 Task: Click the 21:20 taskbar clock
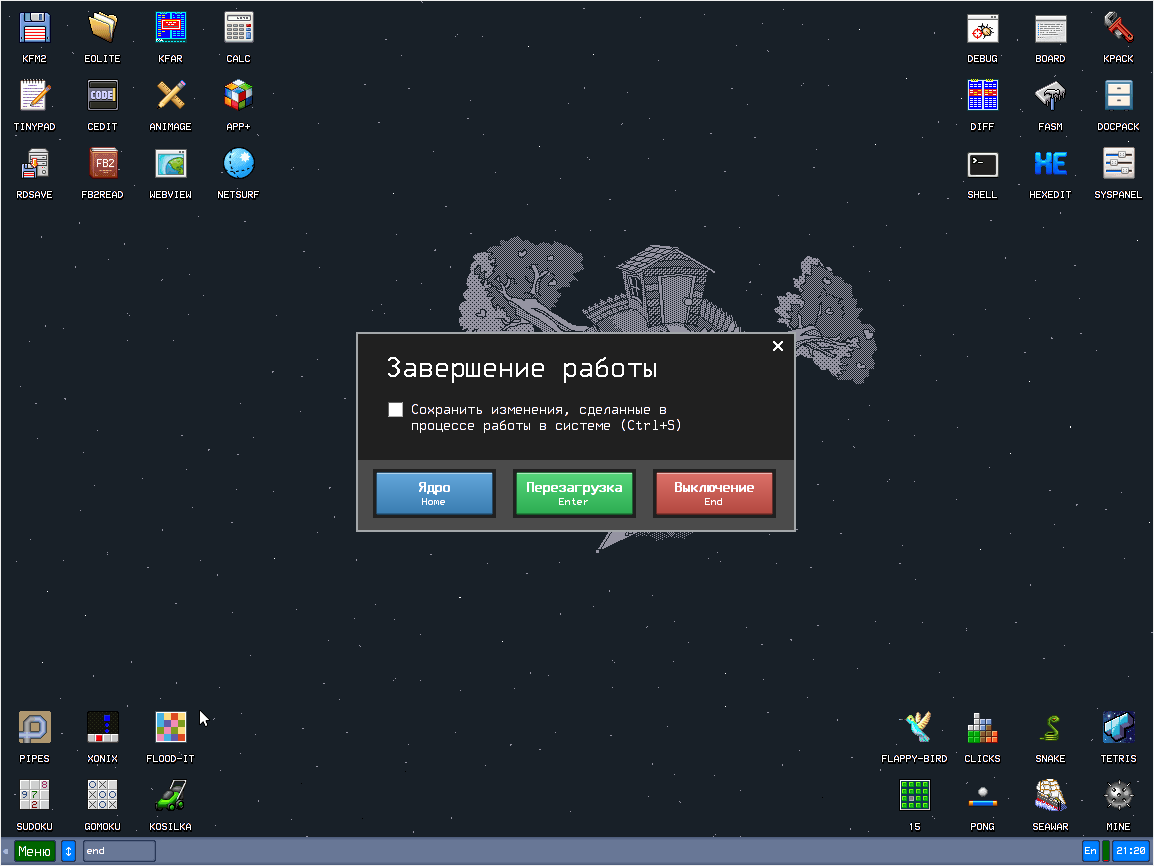tap(1131, 851)
